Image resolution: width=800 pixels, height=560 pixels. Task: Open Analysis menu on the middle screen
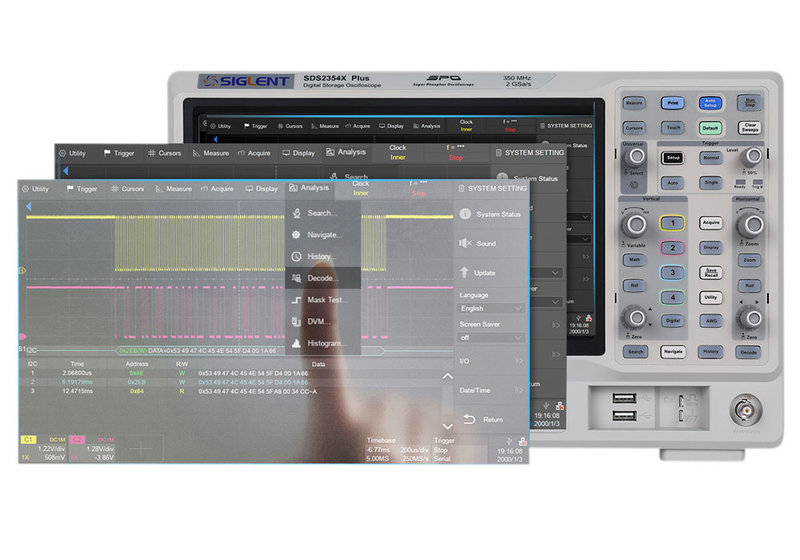coord(346,152)
